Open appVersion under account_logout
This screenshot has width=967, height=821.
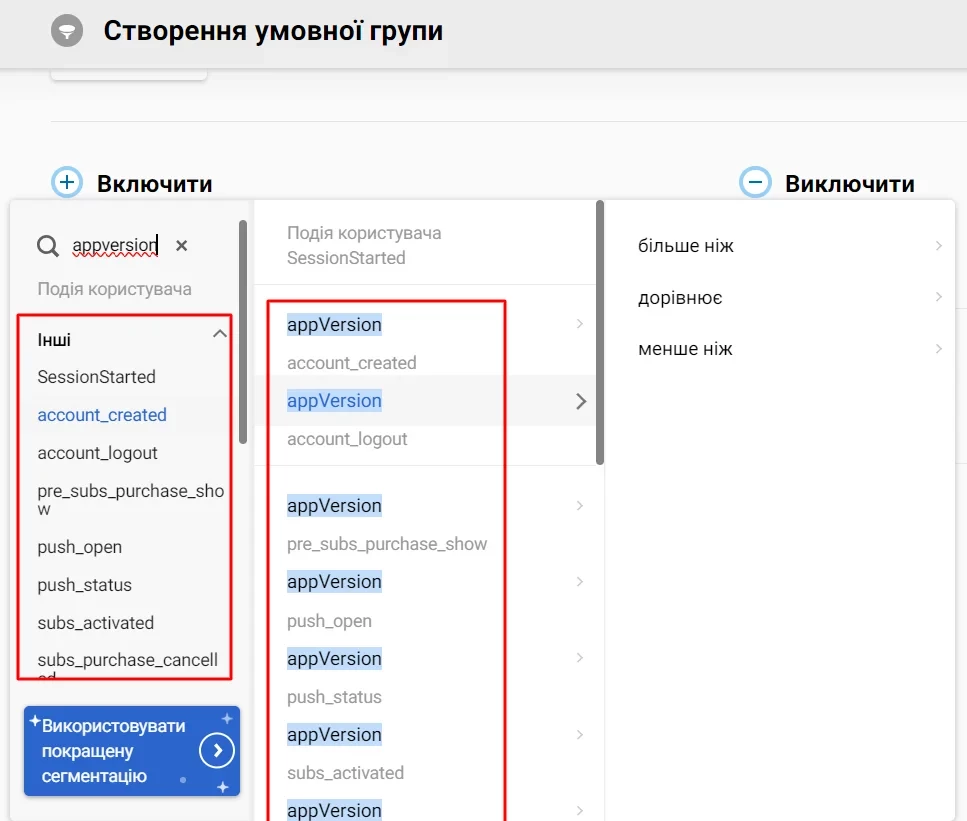point(334,506)
